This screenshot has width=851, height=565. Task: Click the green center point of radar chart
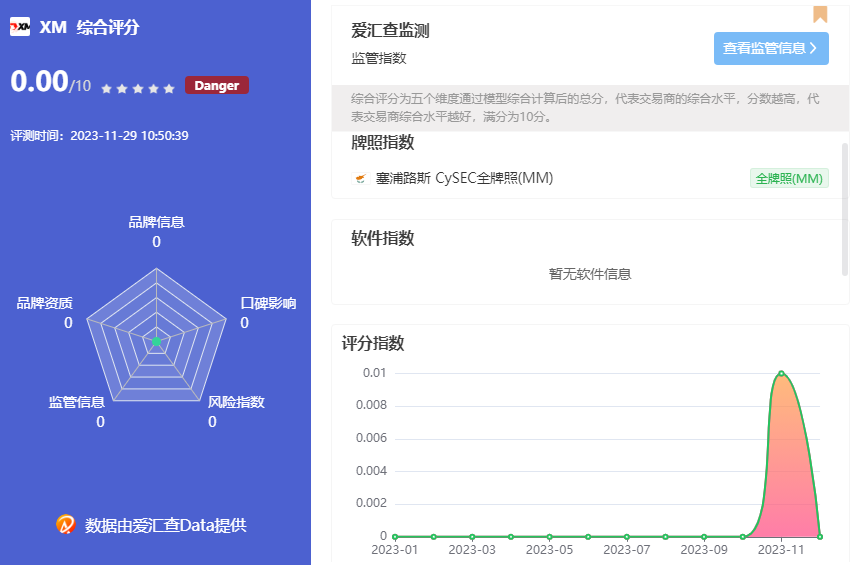click(156, 341)
